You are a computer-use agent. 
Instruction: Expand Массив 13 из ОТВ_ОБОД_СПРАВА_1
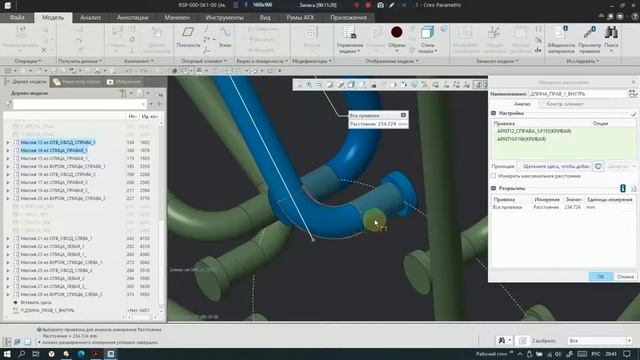(x=8, y=142)
